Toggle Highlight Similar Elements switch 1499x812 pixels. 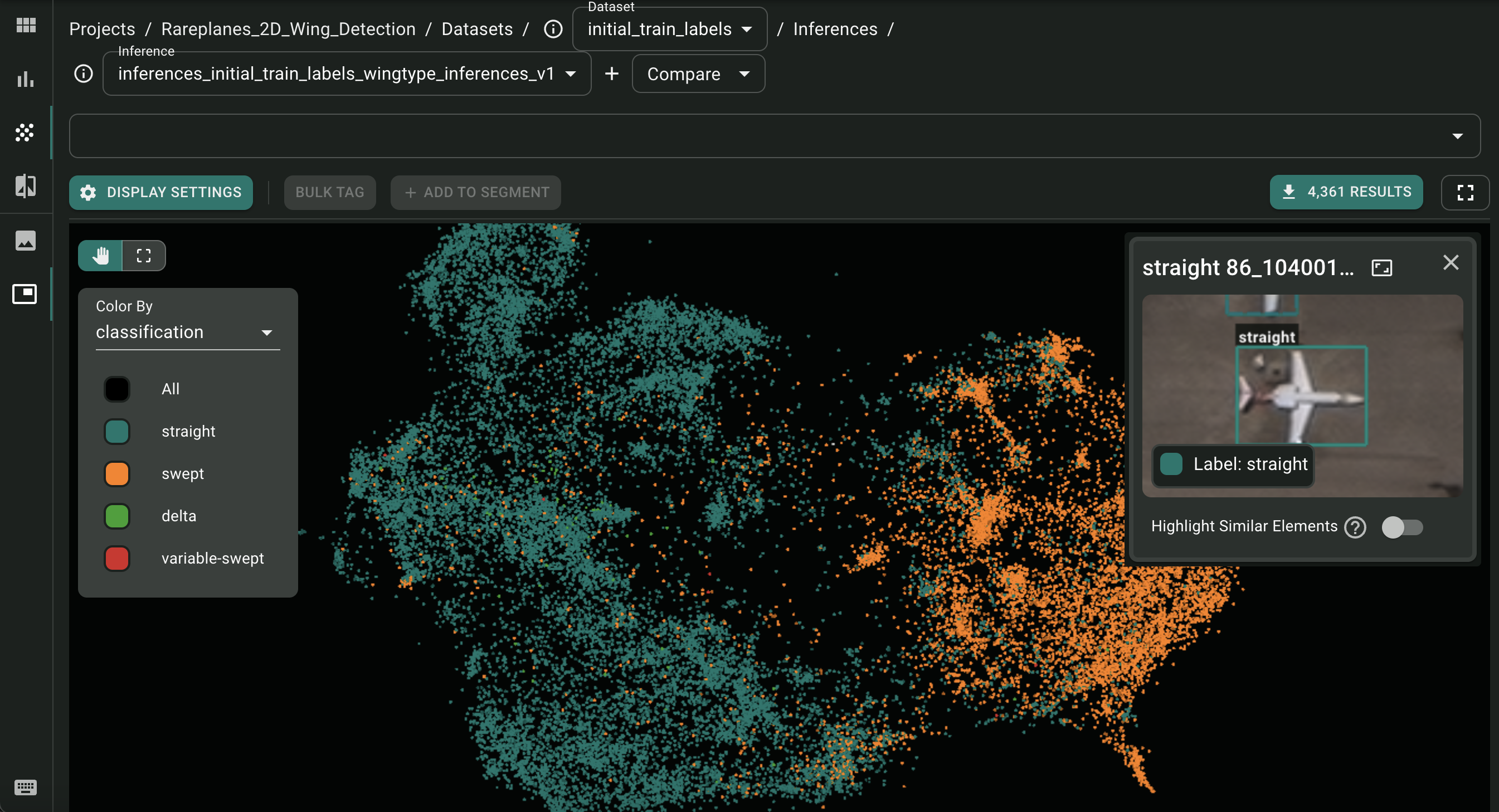pos(1402,527)
